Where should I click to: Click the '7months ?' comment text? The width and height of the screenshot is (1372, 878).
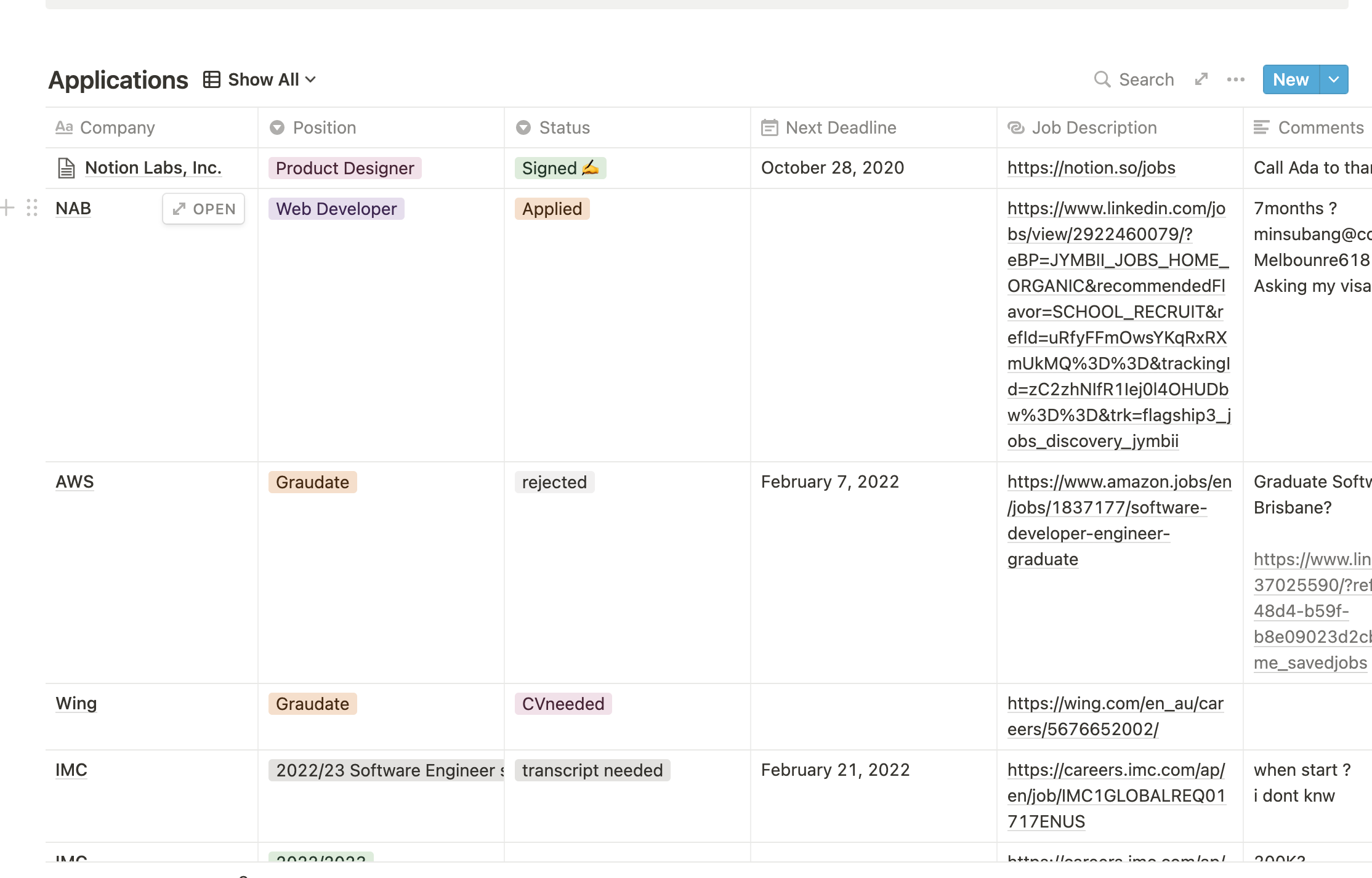[1296, 208]
